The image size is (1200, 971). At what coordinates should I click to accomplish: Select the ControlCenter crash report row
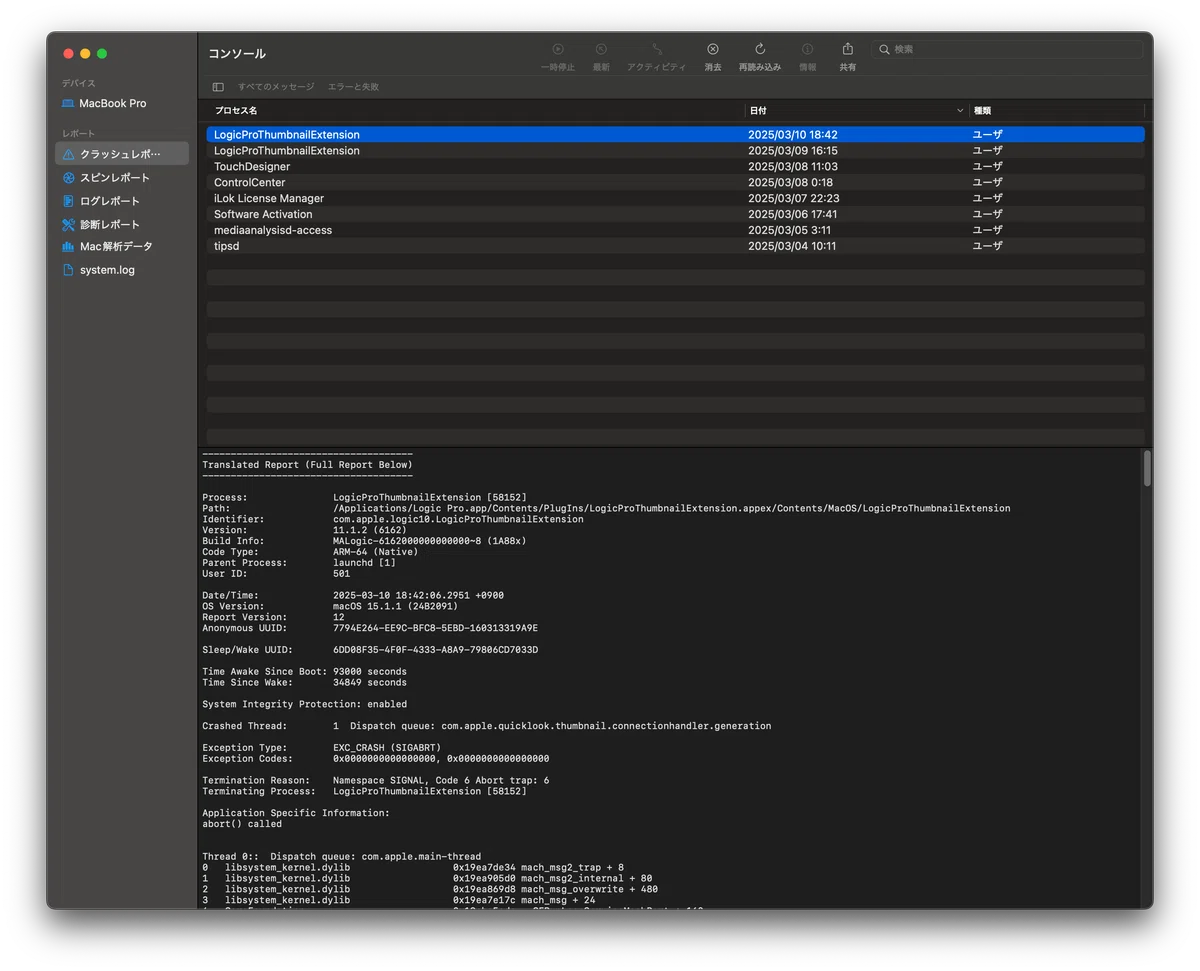[x=676, y=183]
